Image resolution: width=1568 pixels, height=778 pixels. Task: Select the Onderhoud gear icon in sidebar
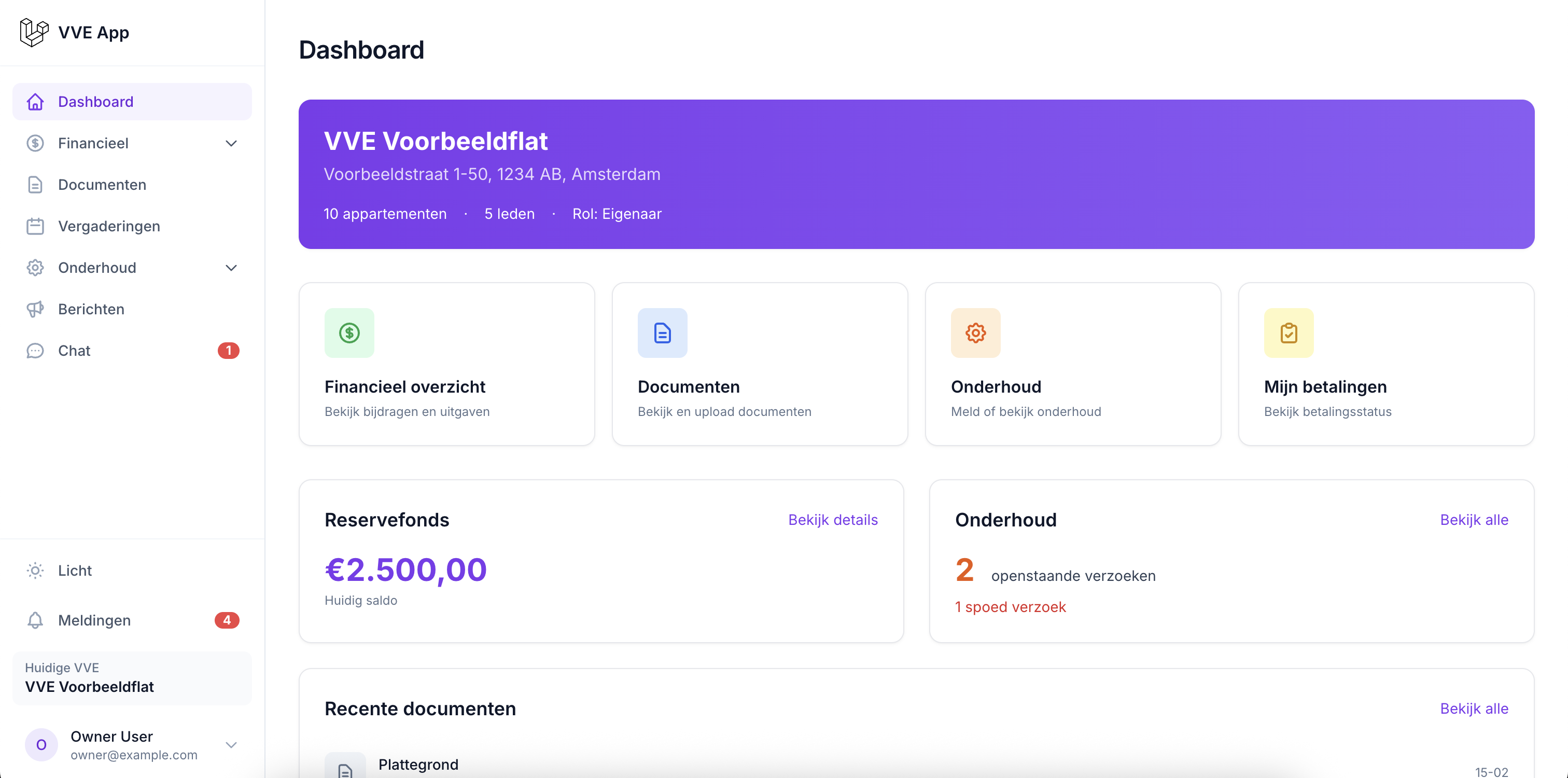pos(35,267)
